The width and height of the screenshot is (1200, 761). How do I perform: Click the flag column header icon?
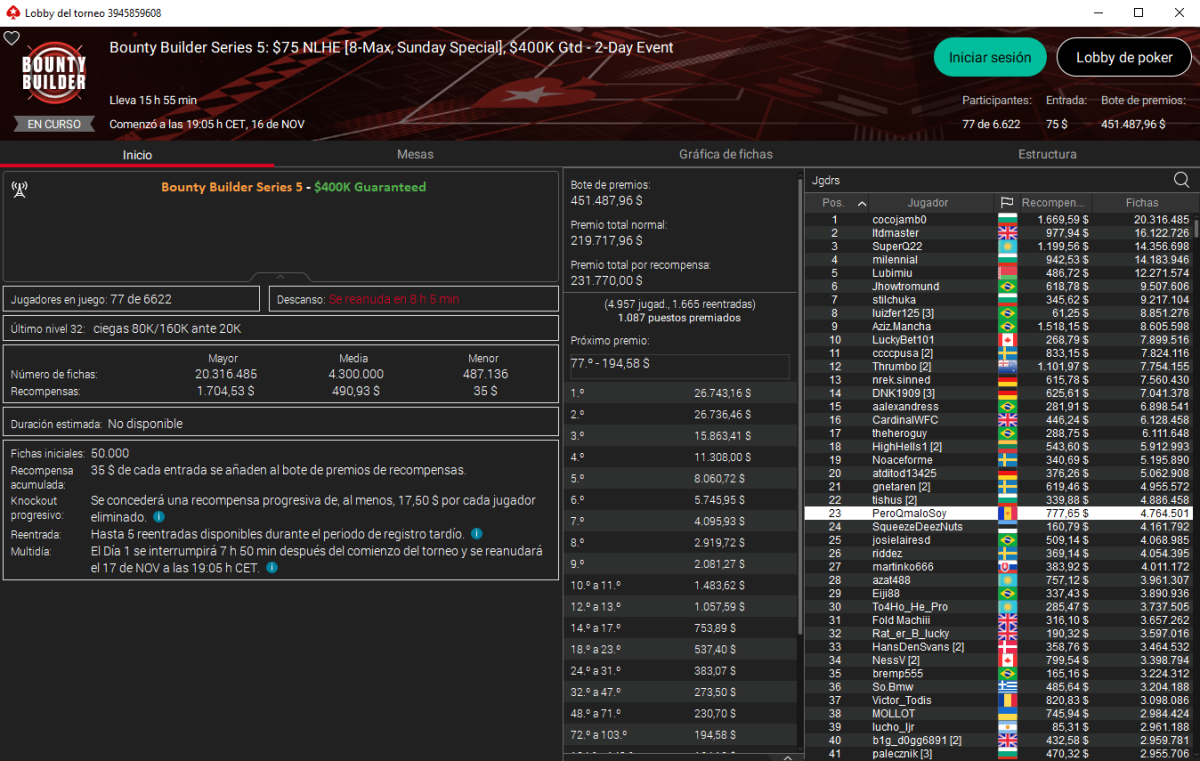point(1006,203)
